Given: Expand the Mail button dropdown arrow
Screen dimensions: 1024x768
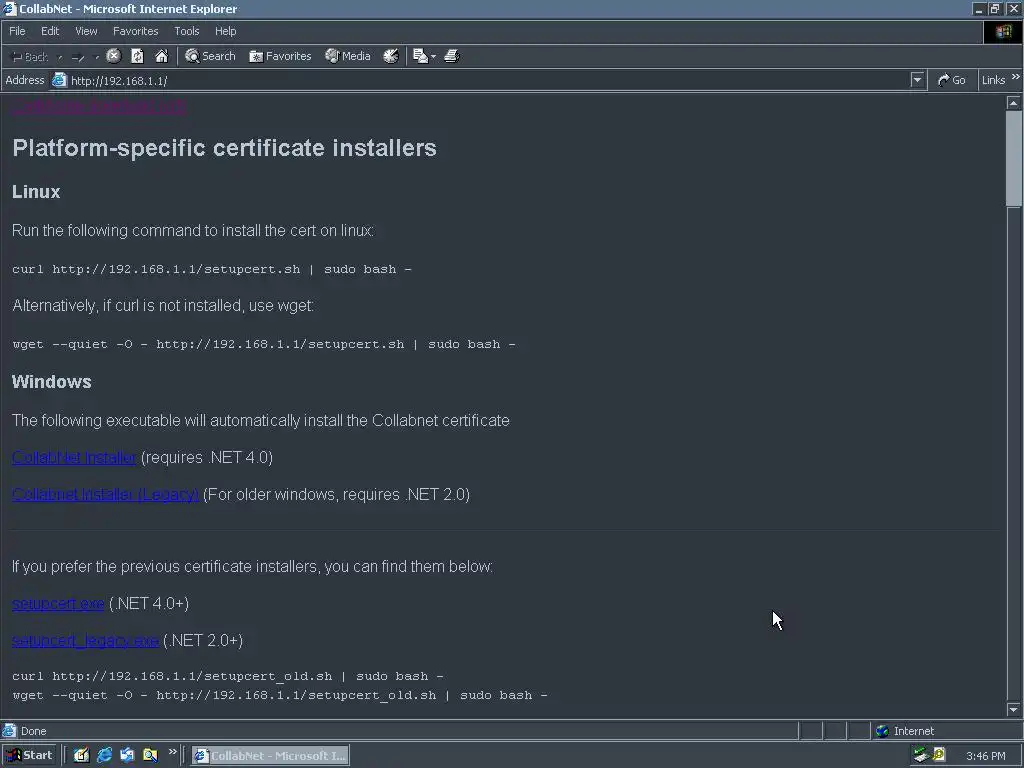Looking at the screenshot, I should pyautogui.click(x=434, y=57).
